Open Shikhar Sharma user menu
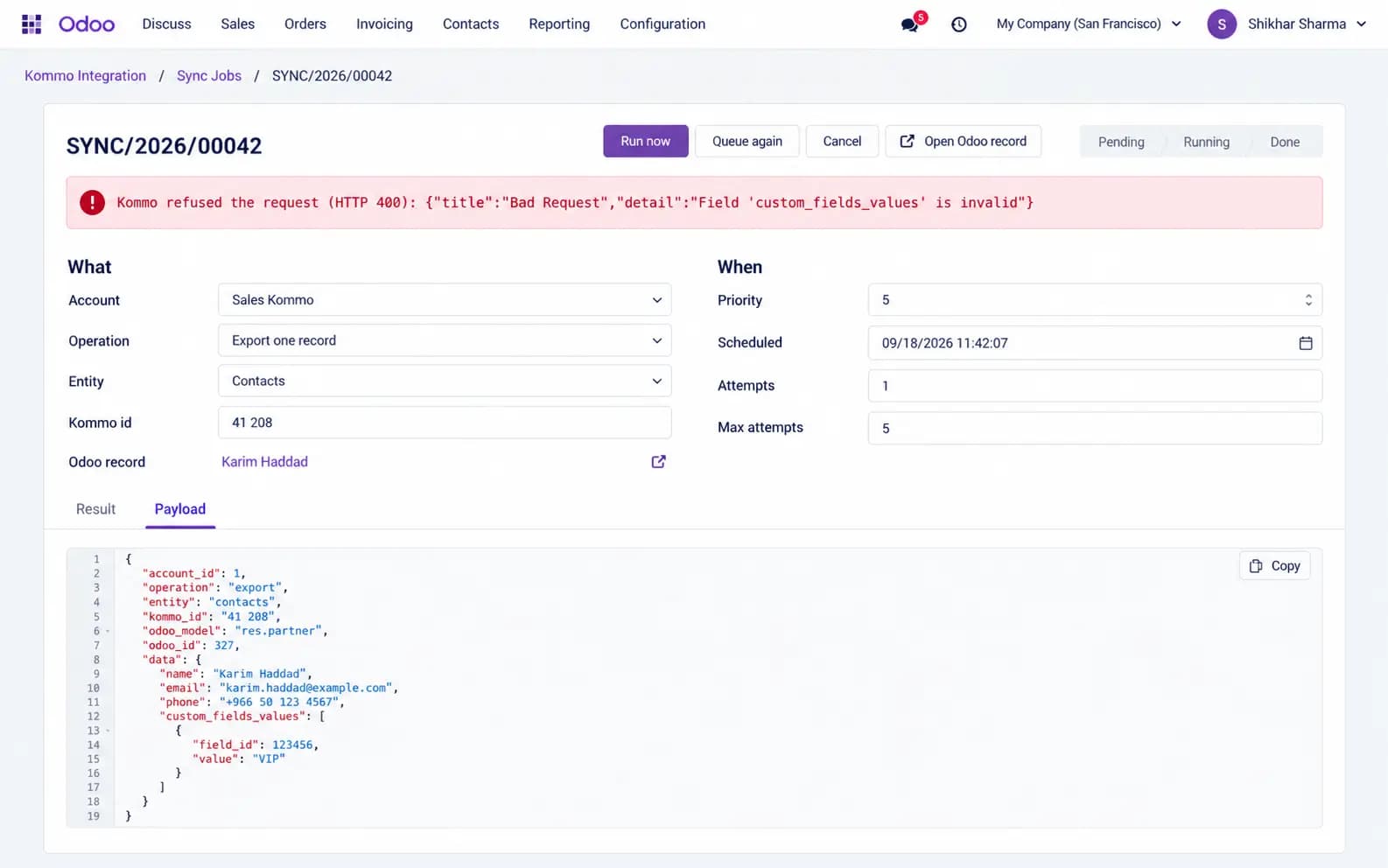1388x868 pixels. pyautogui.click(x=1307, y=24)
